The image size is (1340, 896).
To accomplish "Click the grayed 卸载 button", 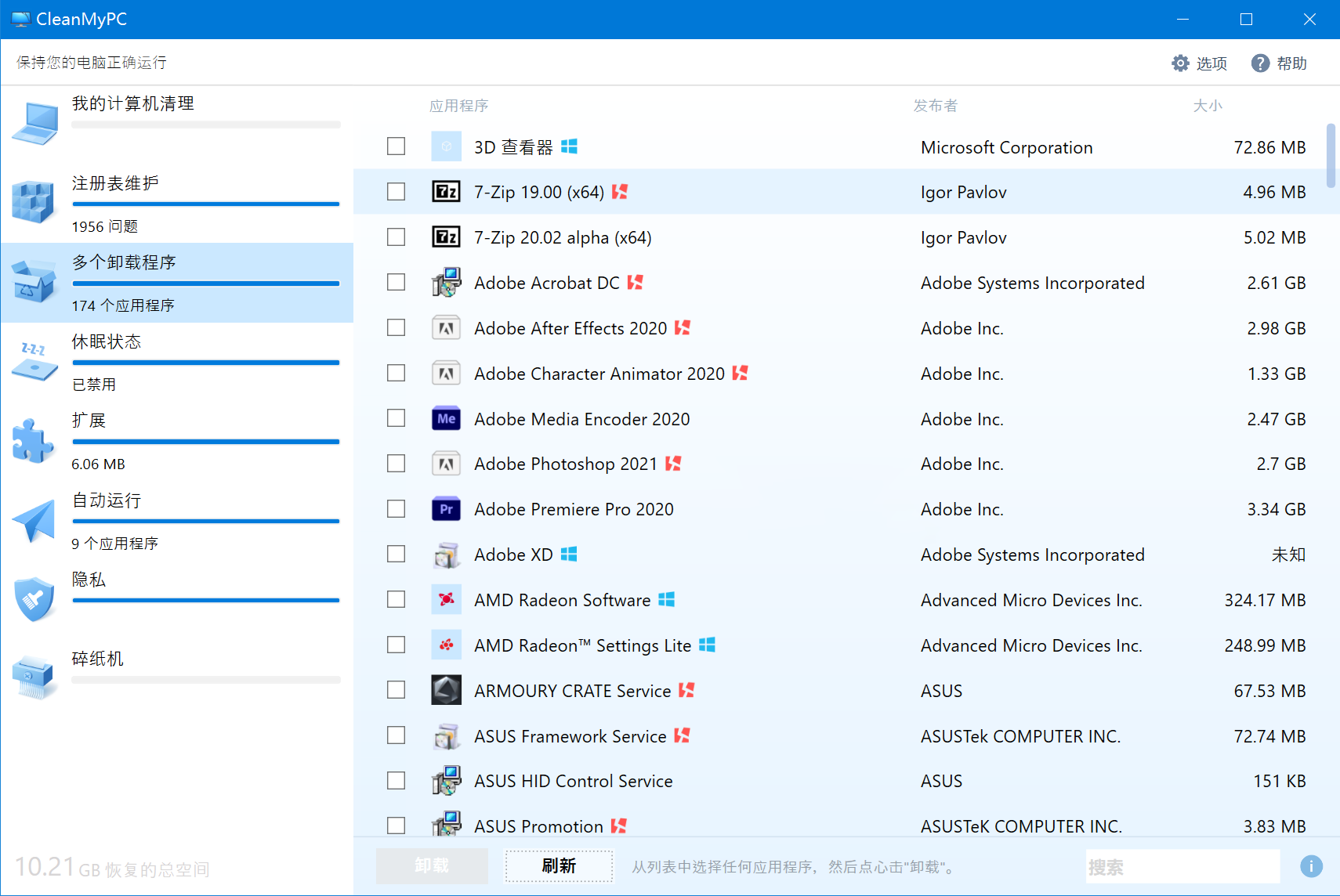I will pyautogui.click(x=432, y=866).
